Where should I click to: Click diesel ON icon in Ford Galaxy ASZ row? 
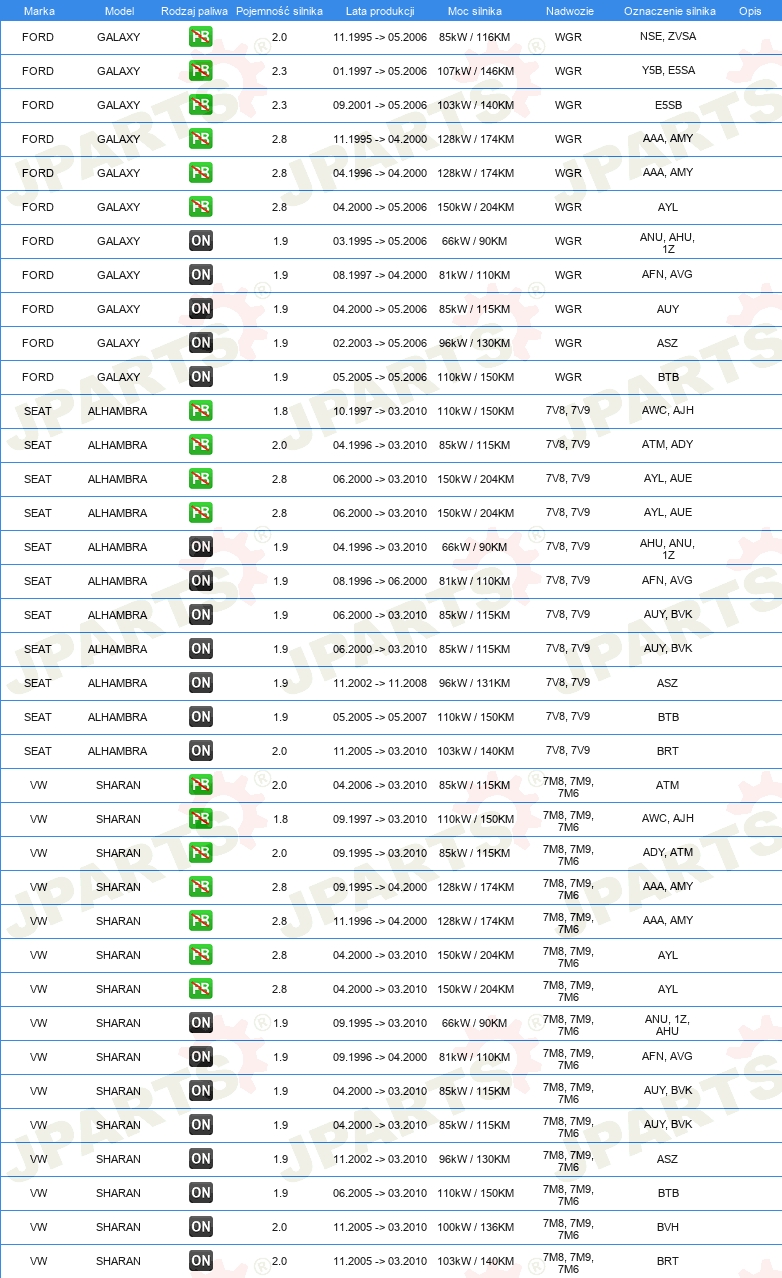pos(201,343)
